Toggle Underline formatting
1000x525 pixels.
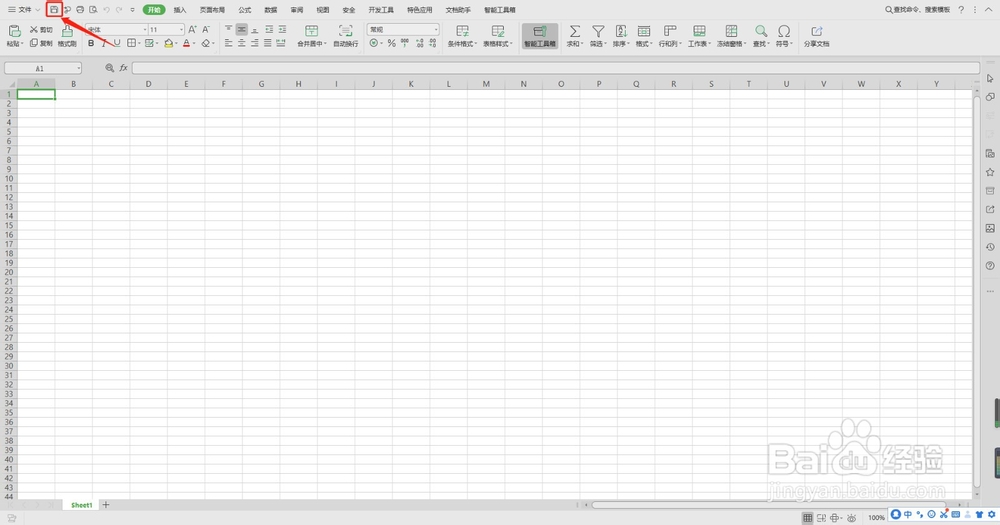pyautogui.click(x=117, y=43)
